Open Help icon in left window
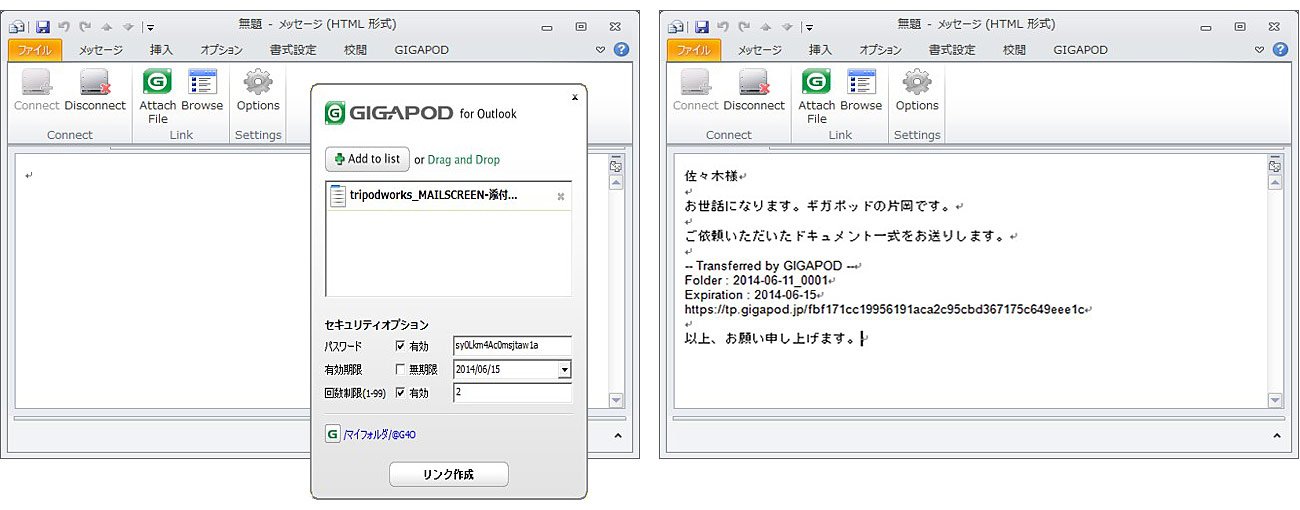Viewport: 1300px width, 510px height. tap(621, 49)
